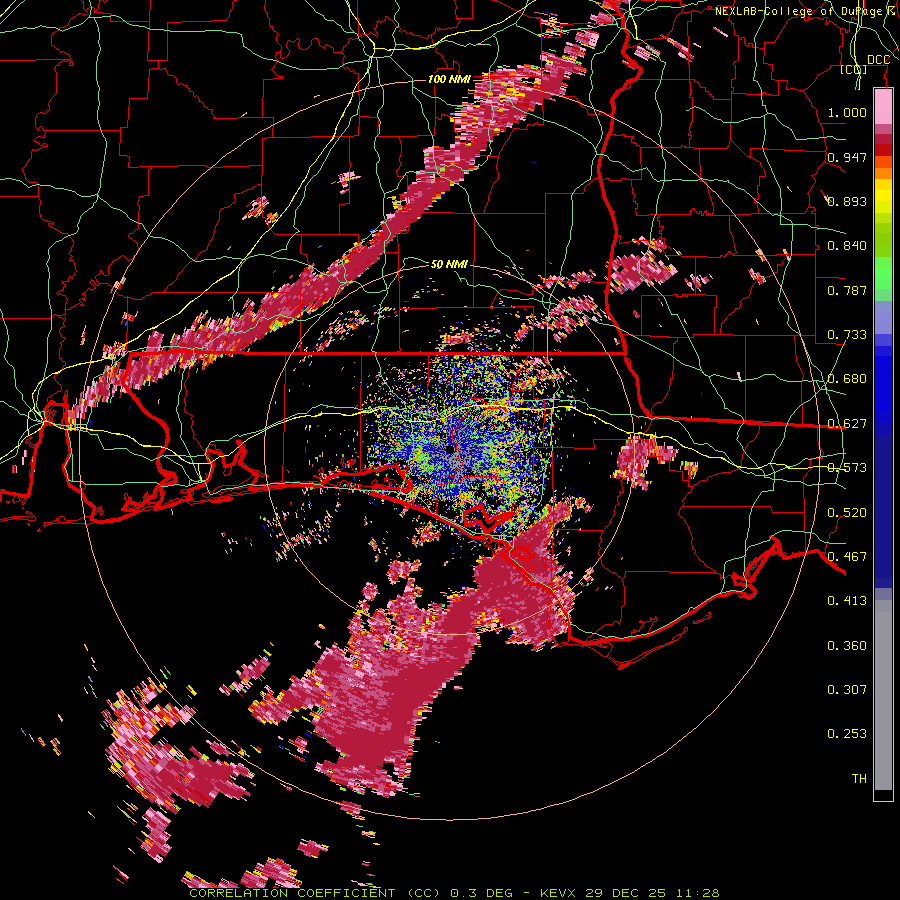The height and width of the screenshot is (900, 900).
Task: Click the black radar site dot at center
Action: pyautogui.click(x=451, y=449)
